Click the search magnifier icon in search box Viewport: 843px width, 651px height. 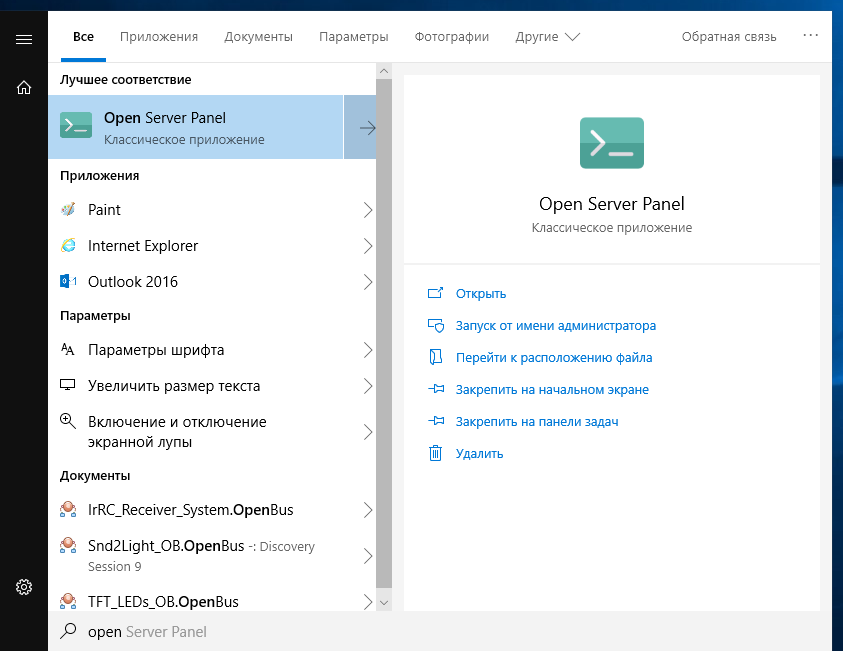(68, 631)
